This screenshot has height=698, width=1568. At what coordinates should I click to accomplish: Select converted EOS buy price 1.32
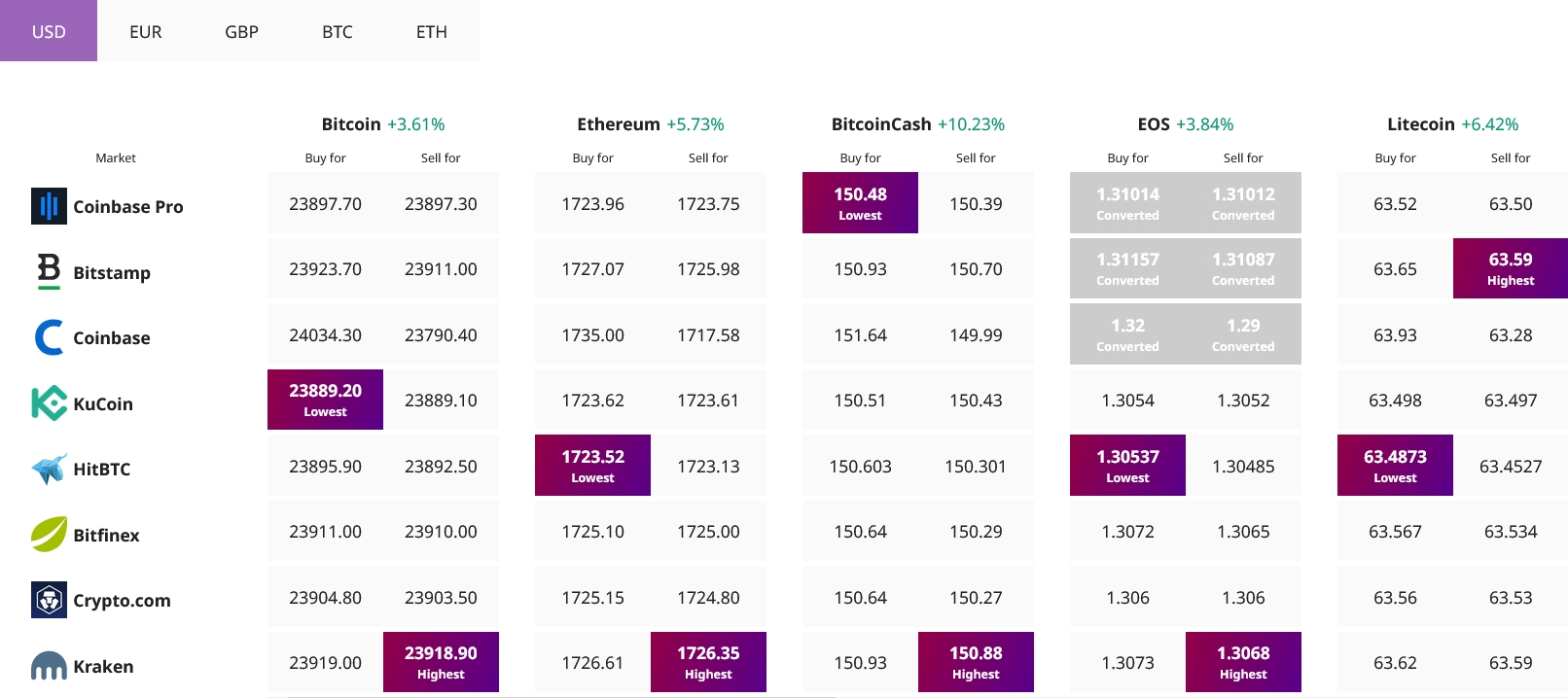[1127, 333]
